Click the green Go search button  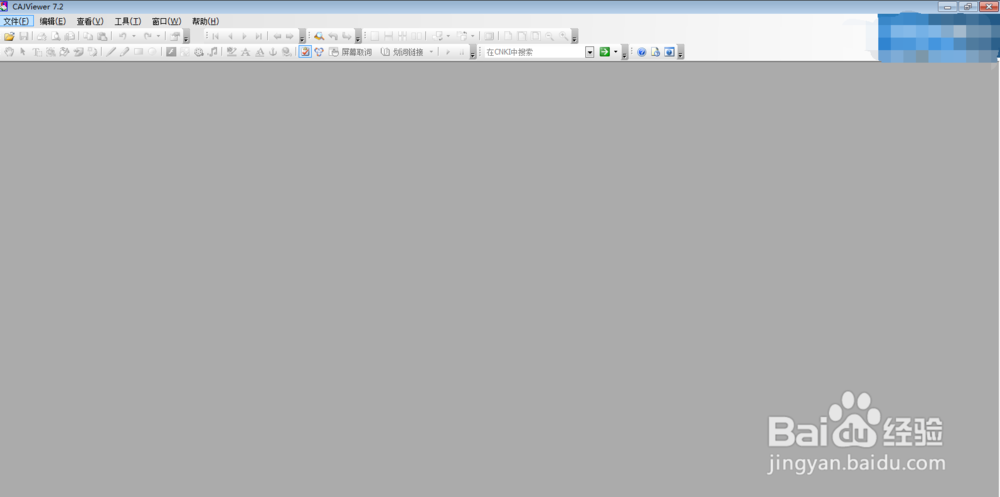point(605,52)
